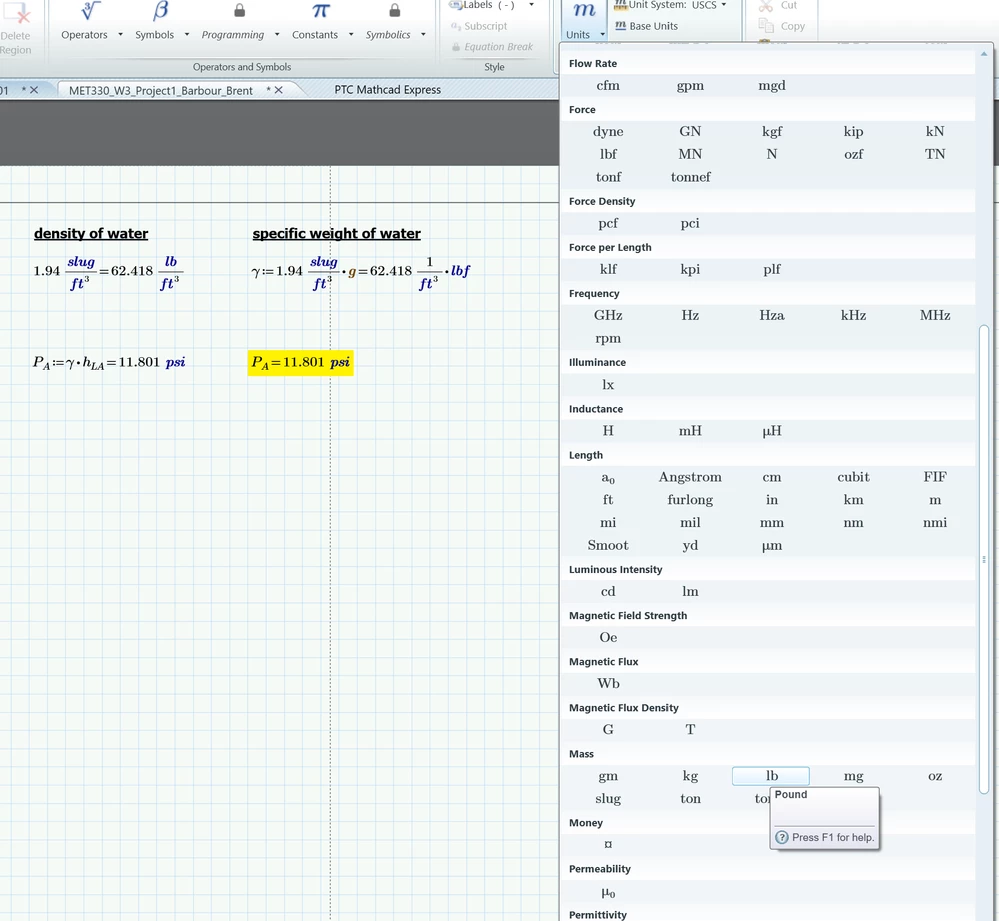999x921 pixels.
Task: Expand the Symbolics dropdown arrow
Action: click(x=424, y=35)
